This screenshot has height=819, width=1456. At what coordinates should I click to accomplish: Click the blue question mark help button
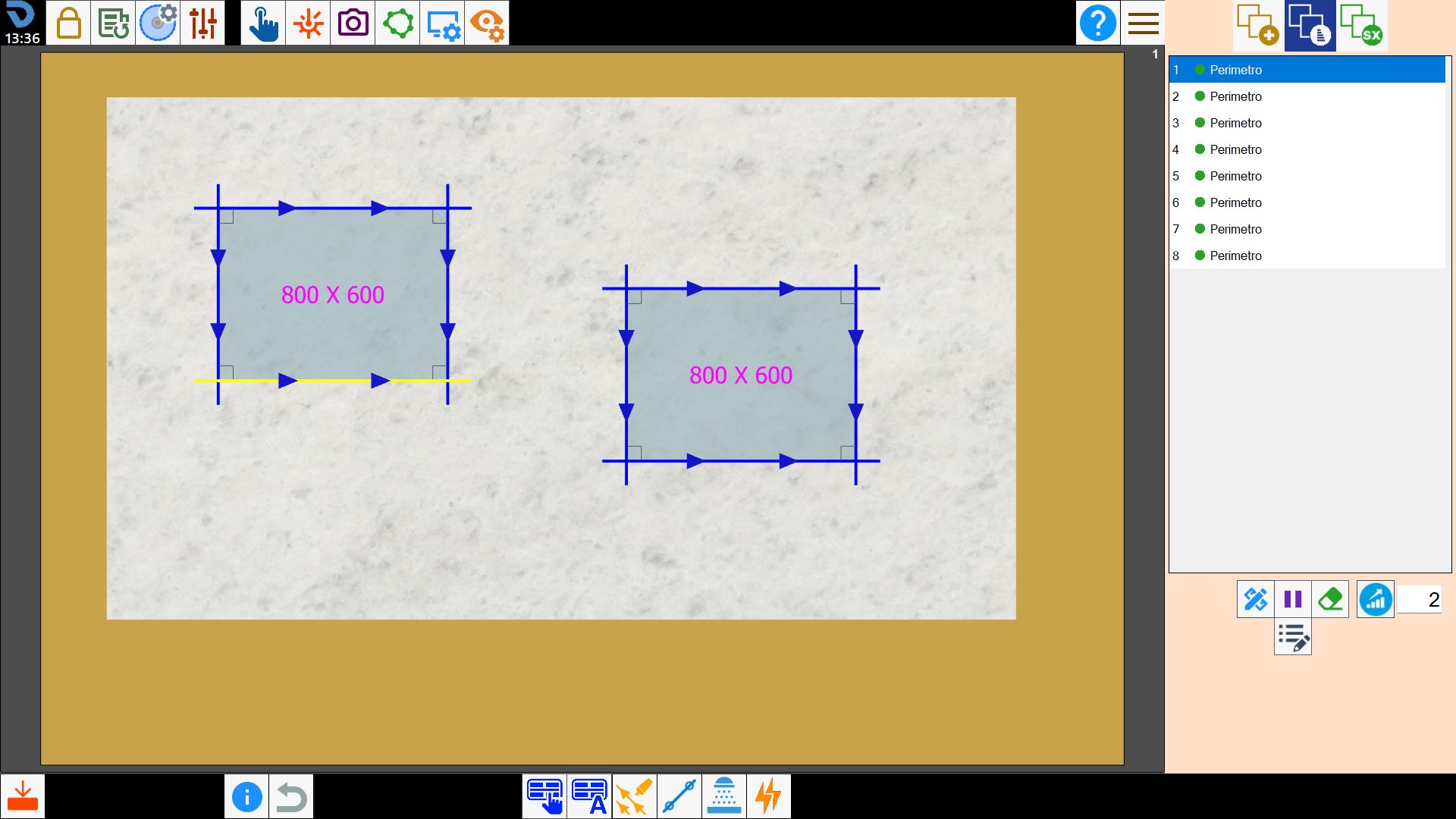pyautogui.click(x=1097, y=23)
